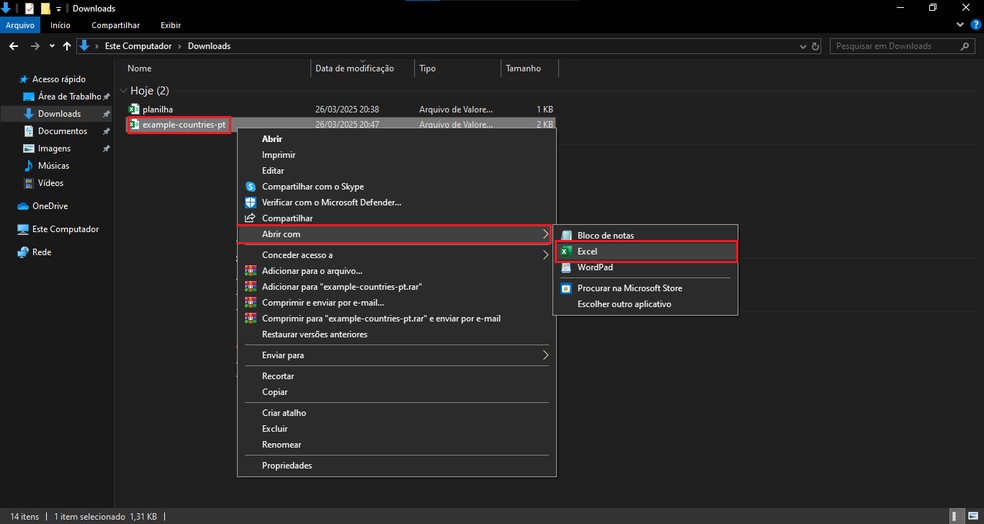Screen dimensions: 984x524
Task: Open the Abrir com submenu
Action: (x=394, y=234)
